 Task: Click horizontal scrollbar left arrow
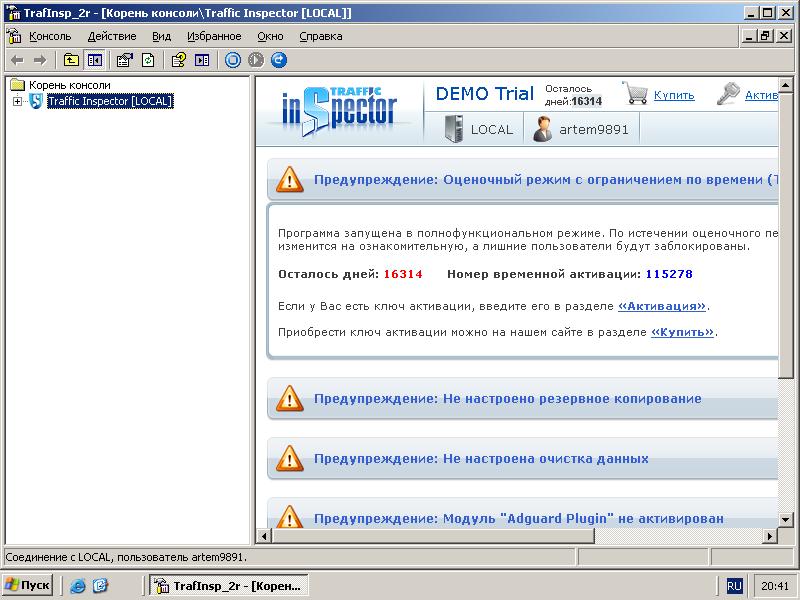(x=264, y=536)
